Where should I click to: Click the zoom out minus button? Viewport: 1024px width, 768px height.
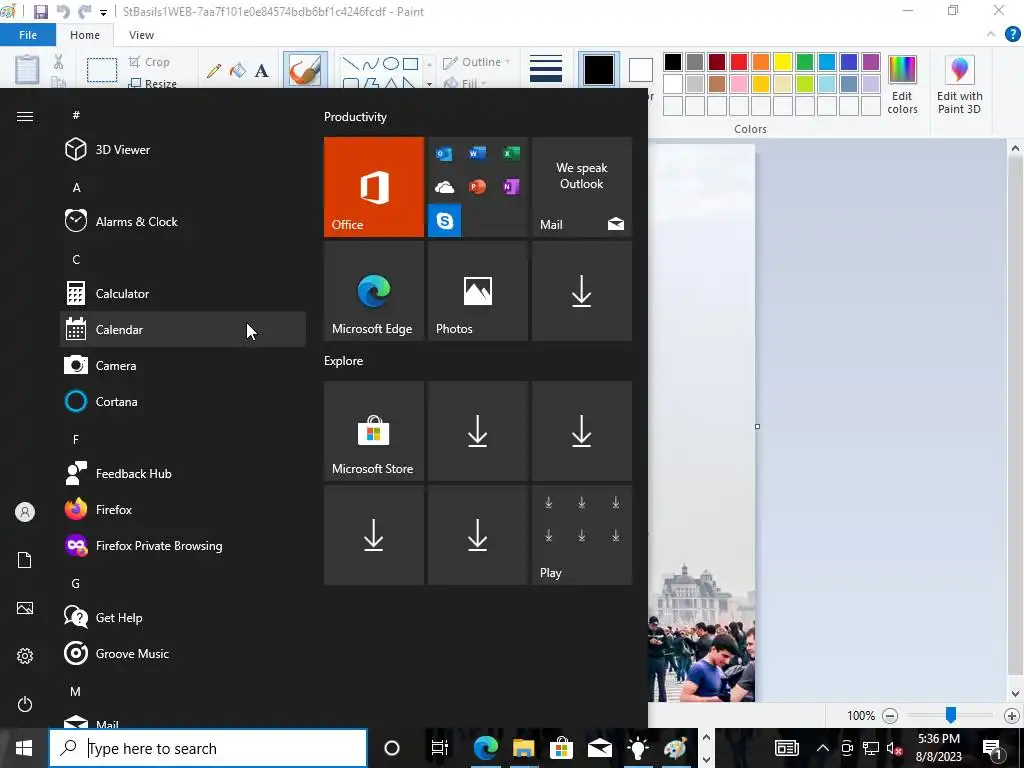point(889,716)
